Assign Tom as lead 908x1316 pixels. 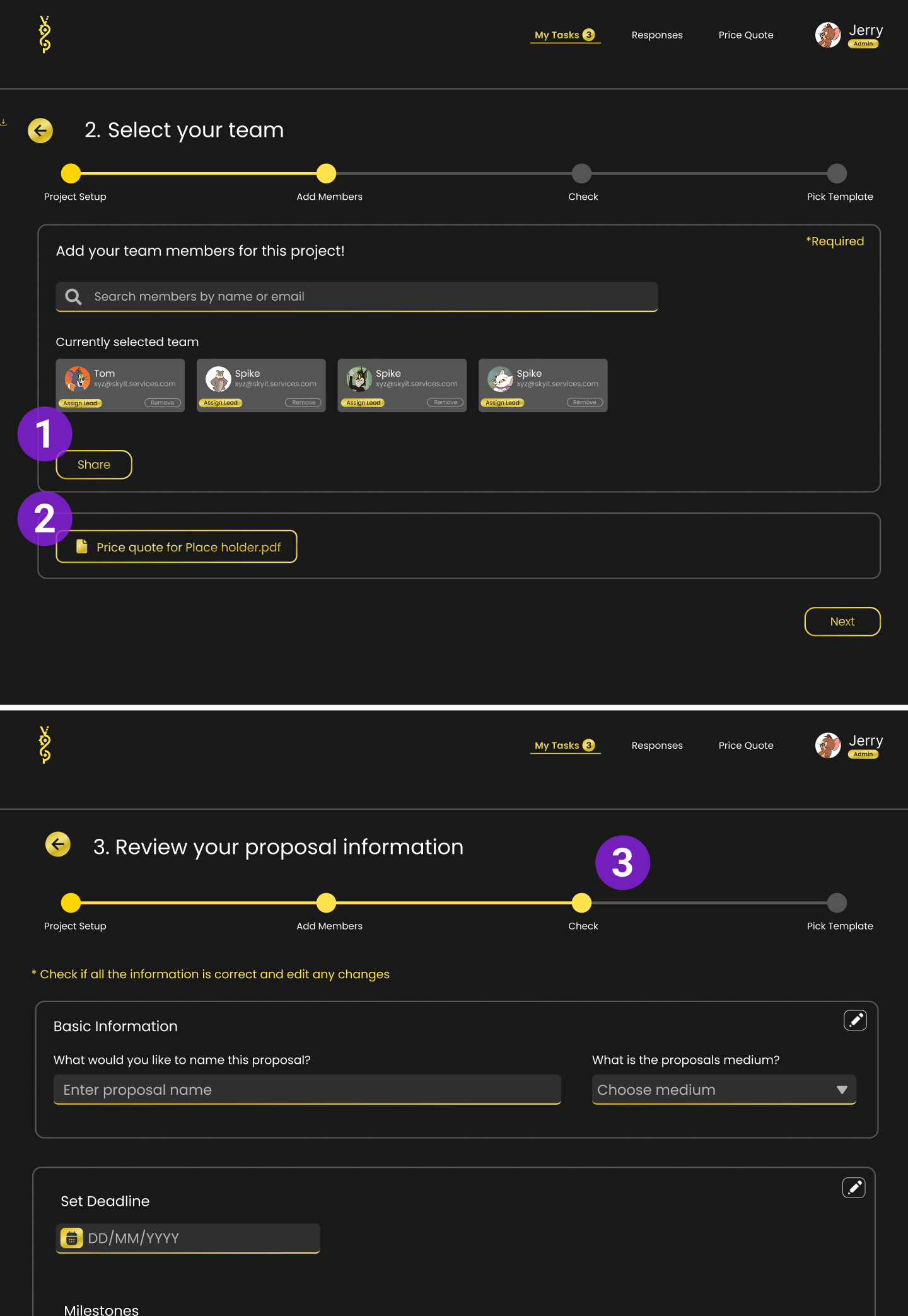[81, 403]
